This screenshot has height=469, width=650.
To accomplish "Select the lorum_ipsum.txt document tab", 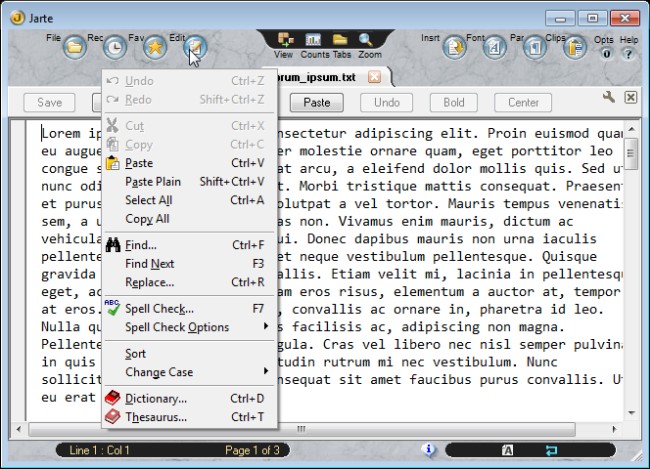I will point(327,77).
